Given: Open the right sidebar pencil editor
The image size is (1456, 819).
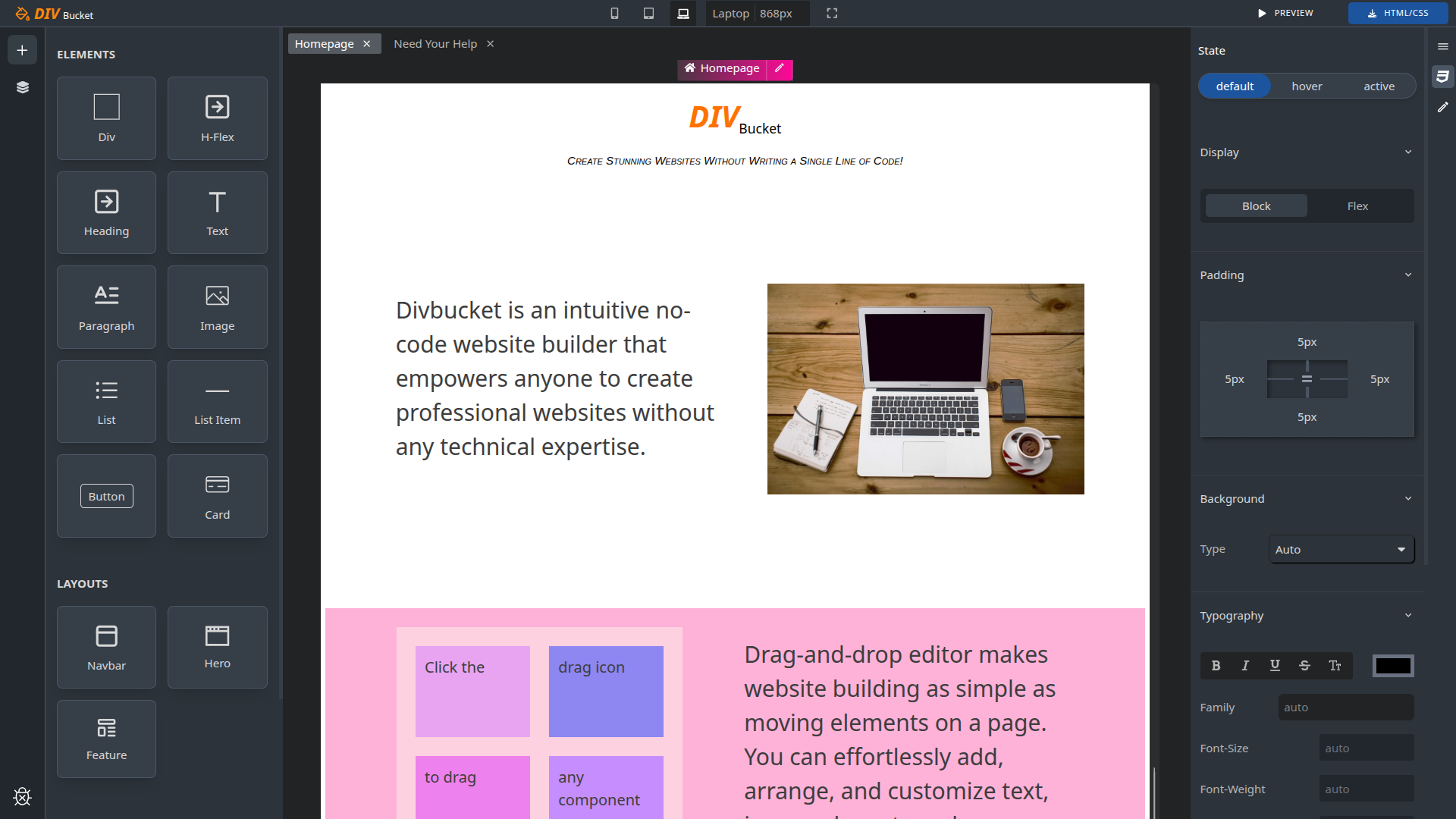Looking at the screenshot, I should click(1442, 108).
